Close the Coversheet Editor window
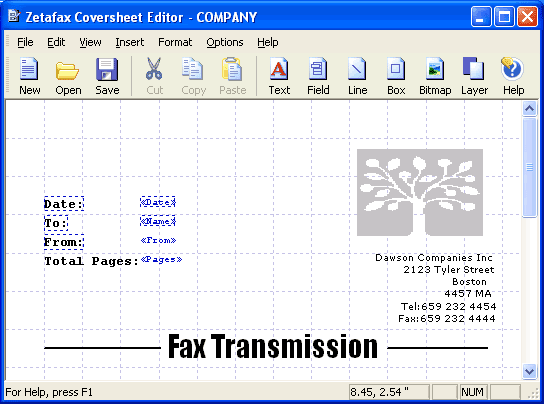The width and height of the screenshot is (544, 404). coord(527,16)
